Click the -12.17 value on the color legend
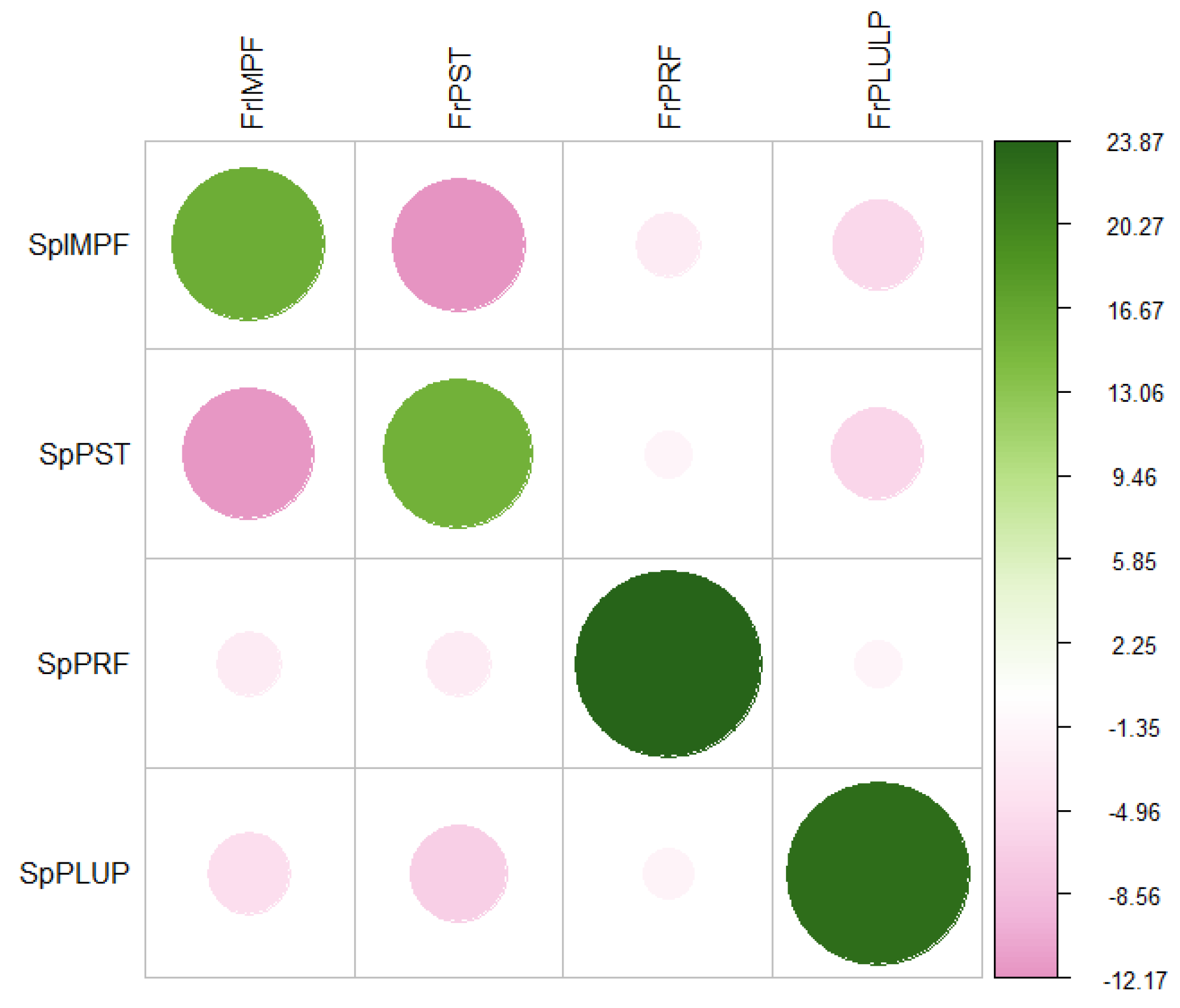 point(1134,981)
